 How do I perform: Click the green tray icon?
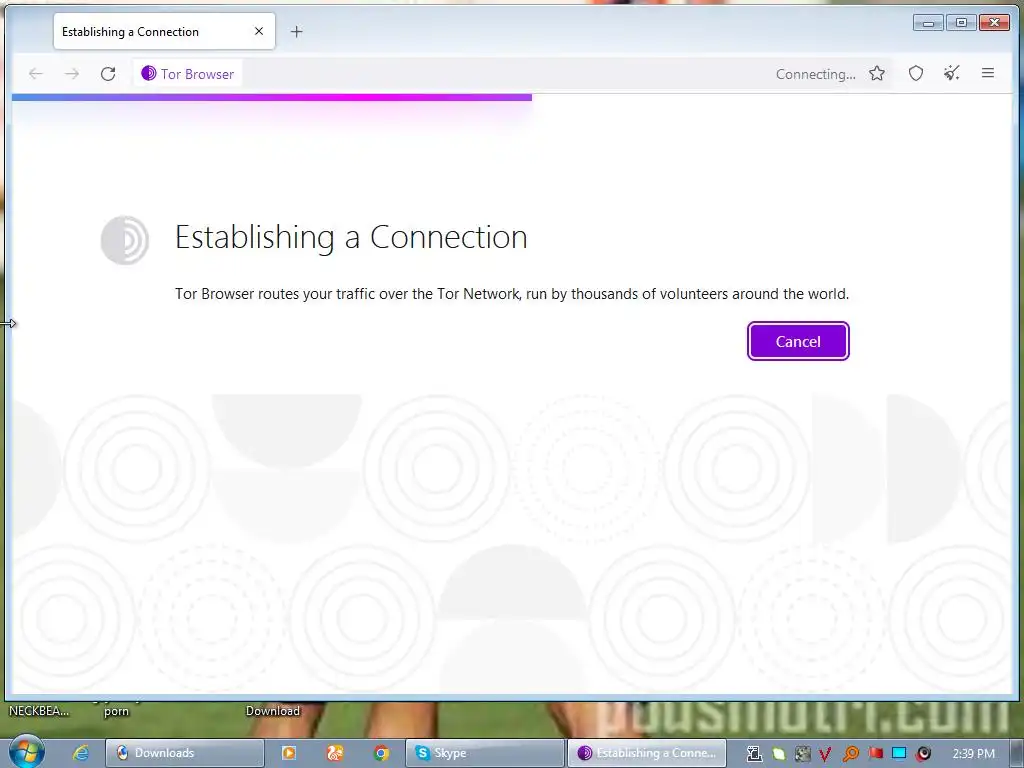[778, 754]
